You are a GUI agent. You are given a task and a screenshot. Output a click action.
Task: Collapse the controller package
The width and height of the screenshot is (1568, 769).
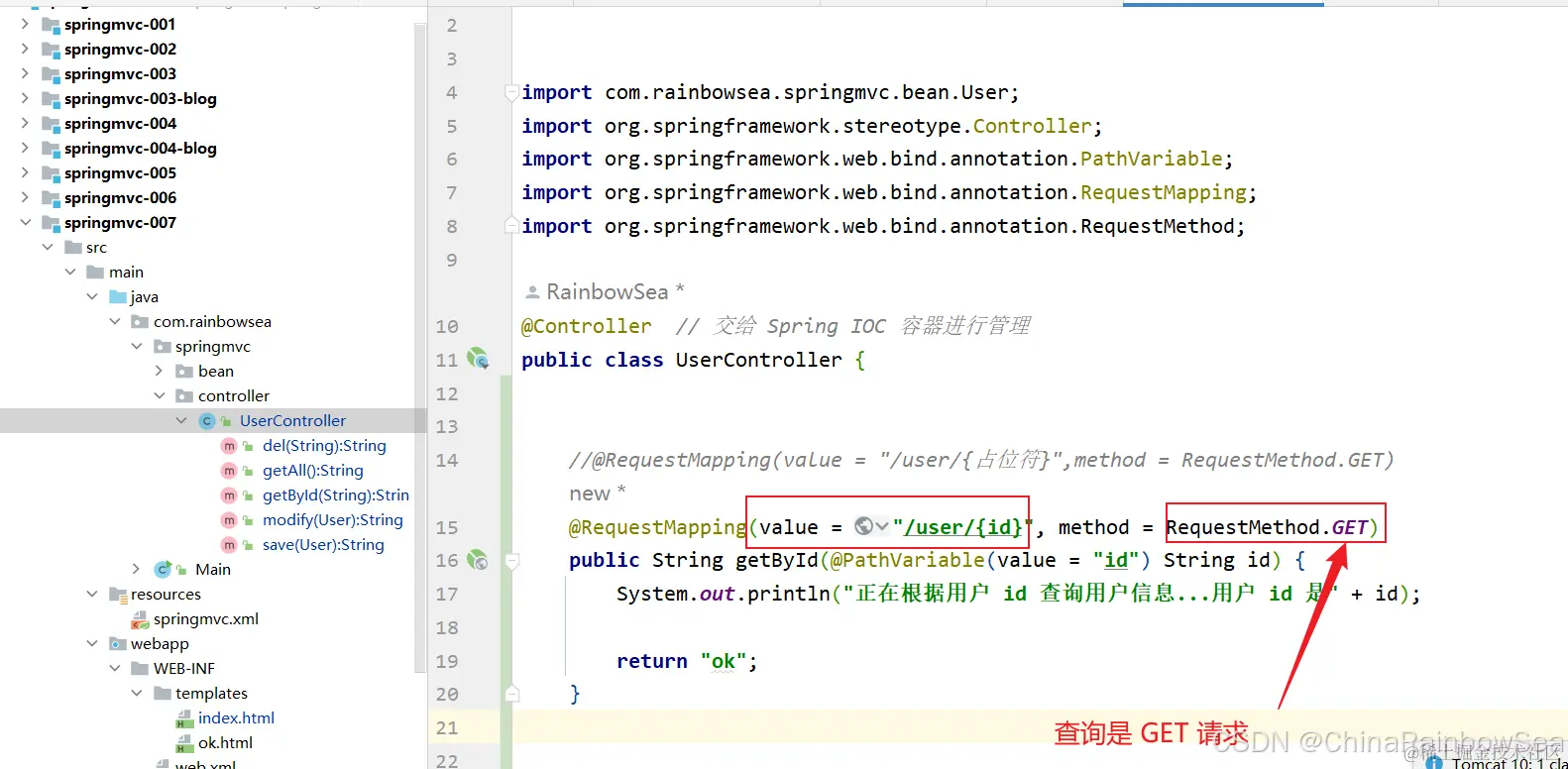click(x=159, y=395)
